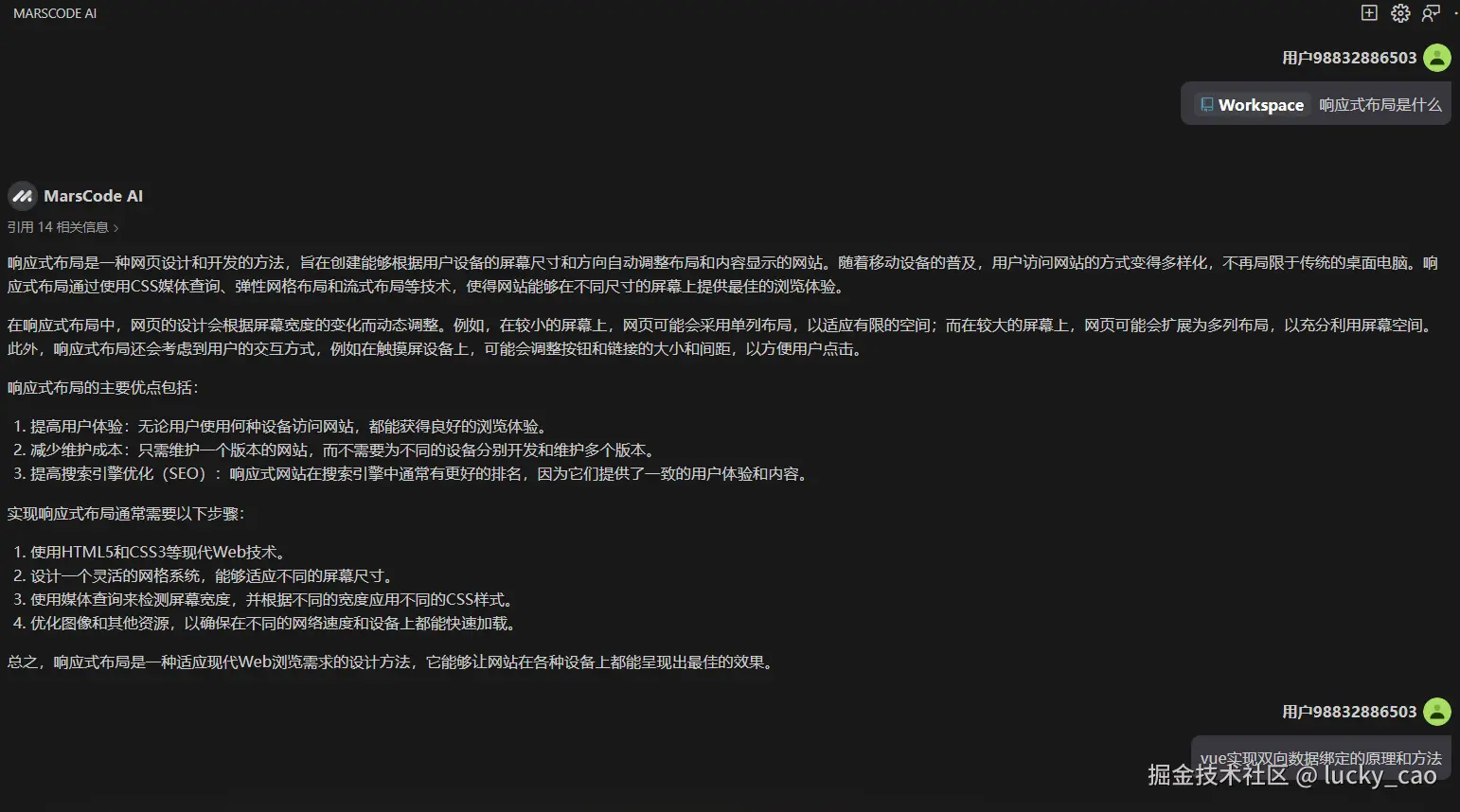Click the contact/share icon in the top toolbar
The image size is (1460, 812).
(1431, 13)
